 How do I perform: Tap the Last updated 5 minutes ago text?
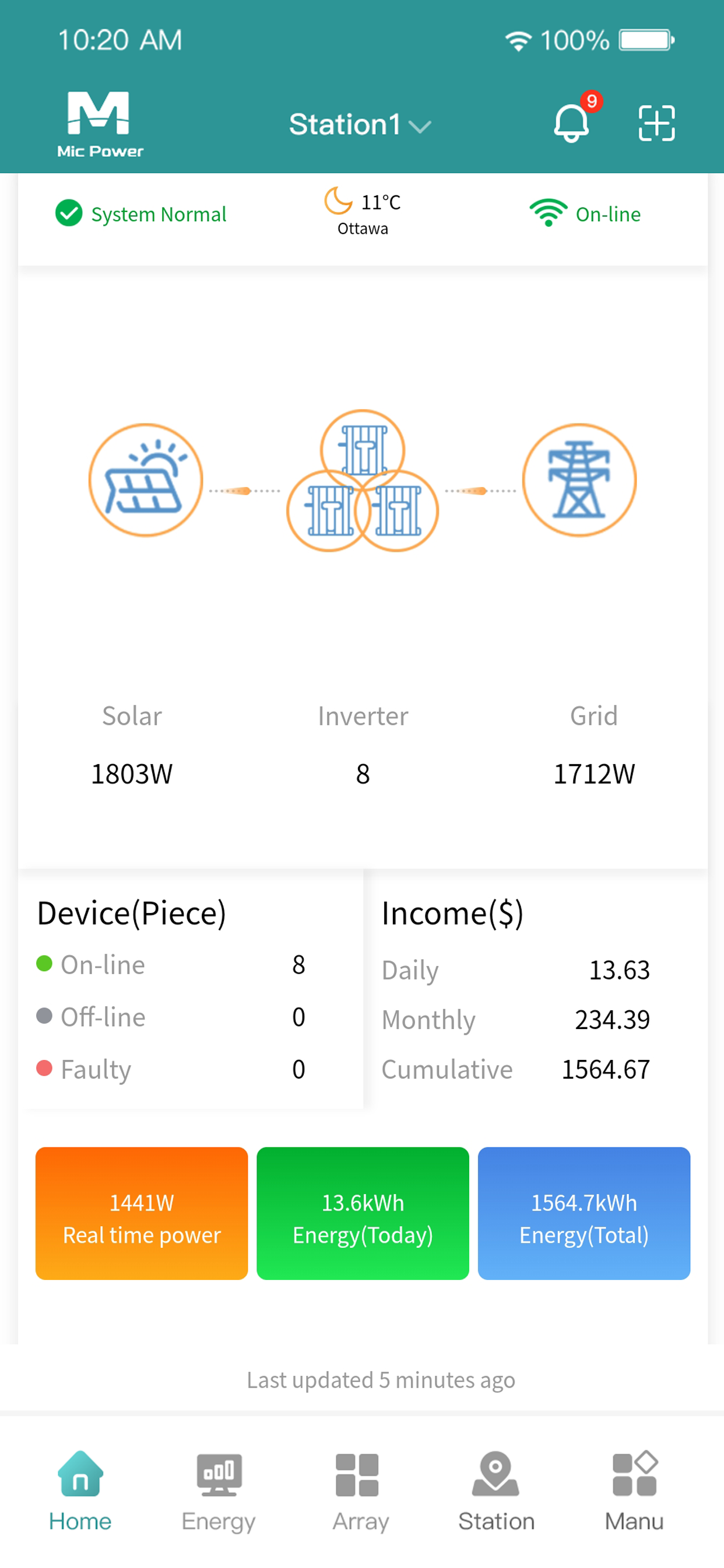click(x=381, y=1380)
